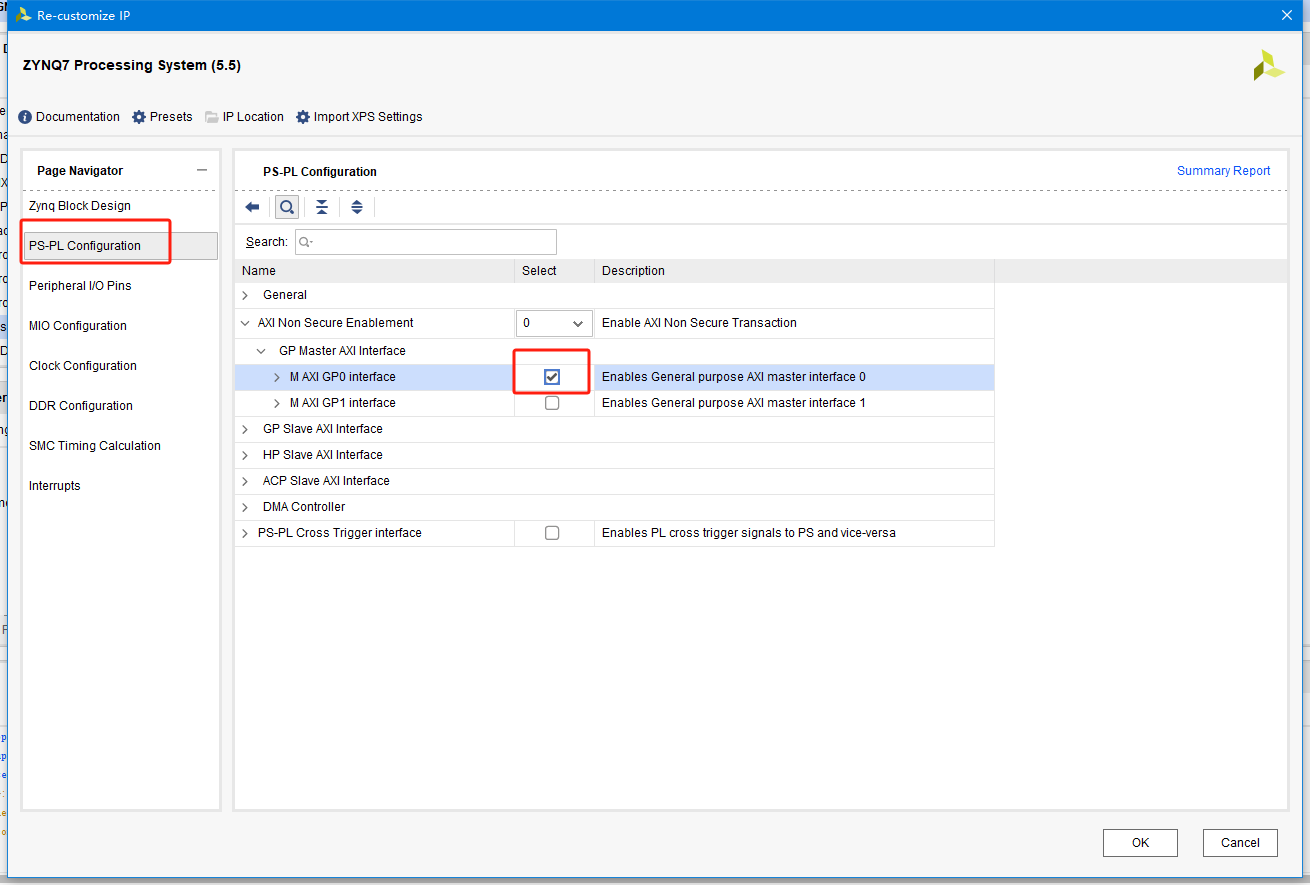Click the IP Location text button
Screen dimensions: 1310x885
[253, 117]
